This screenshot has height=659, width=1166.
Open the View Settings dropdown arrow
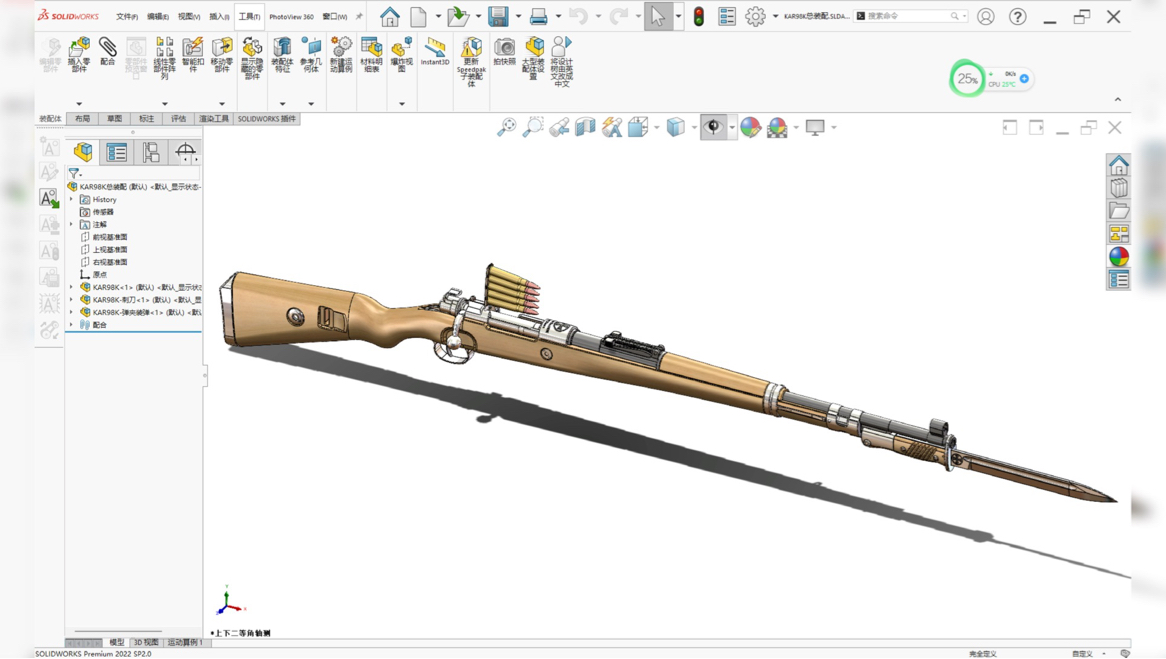(834, 127)
